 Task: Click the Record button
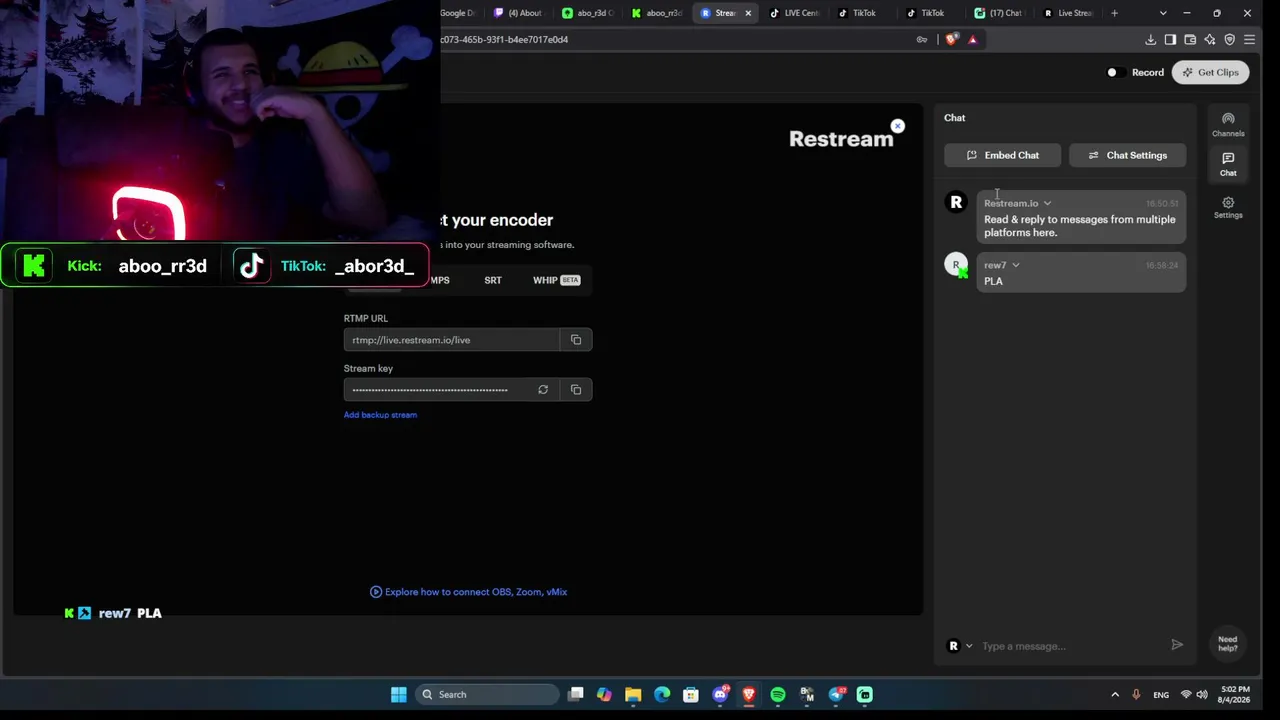(1136, 72)
